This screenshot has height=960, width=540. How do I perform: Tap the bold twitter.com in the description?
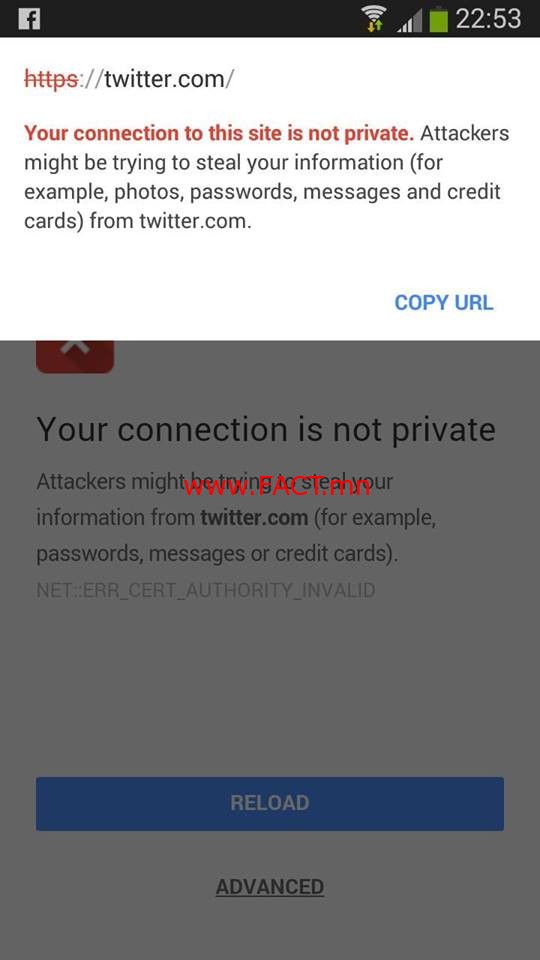tap(254, 518)
